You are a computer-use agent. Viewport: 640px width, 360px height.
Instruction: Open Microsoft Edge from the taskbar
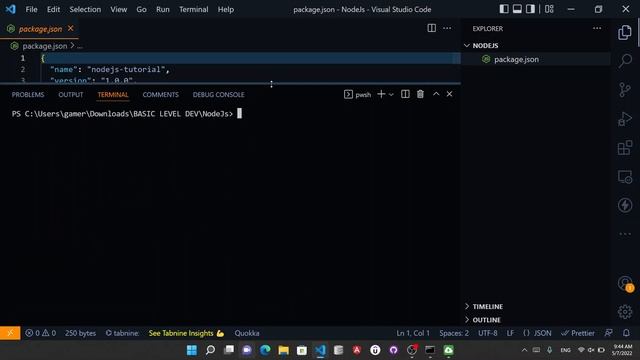[265, 350]
